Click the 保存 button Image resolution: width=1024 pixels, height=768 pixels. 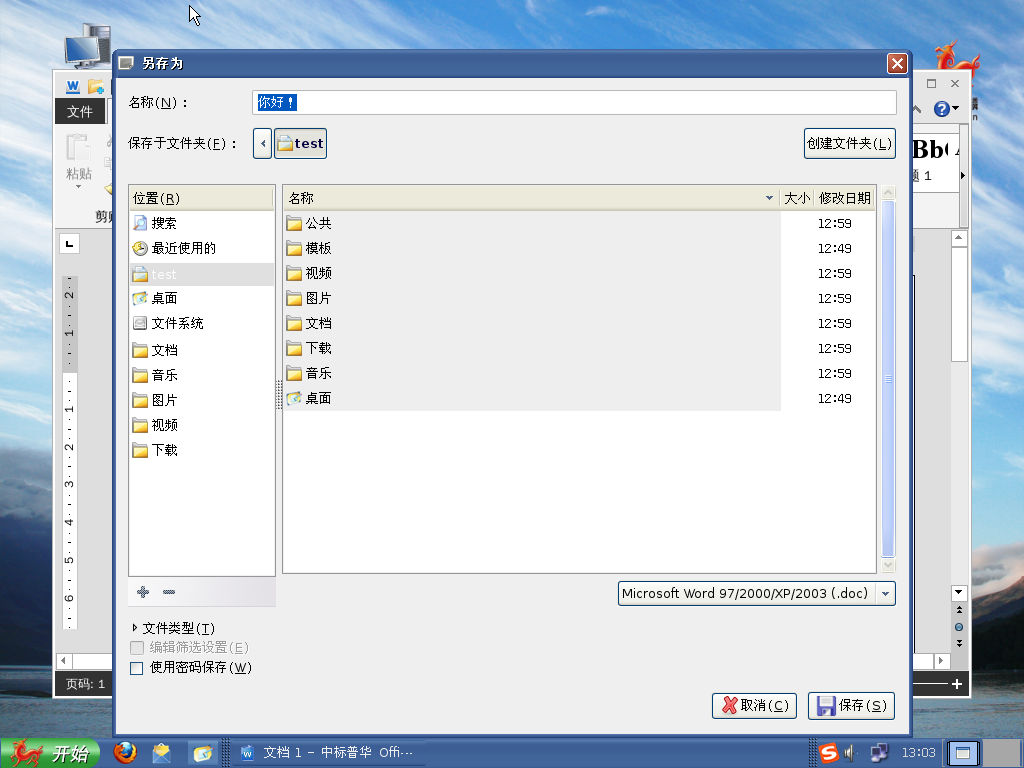[x=851, y=705]
